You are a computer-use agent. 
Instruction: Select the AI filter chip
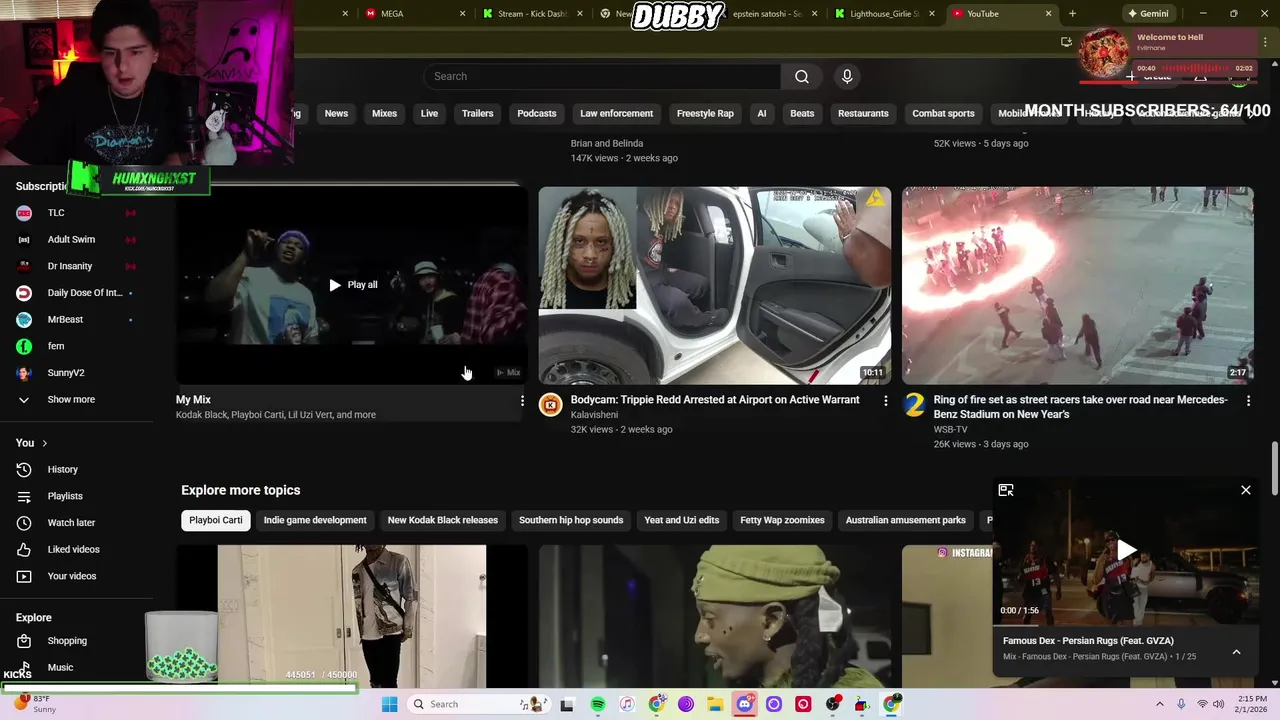(762, 113)
